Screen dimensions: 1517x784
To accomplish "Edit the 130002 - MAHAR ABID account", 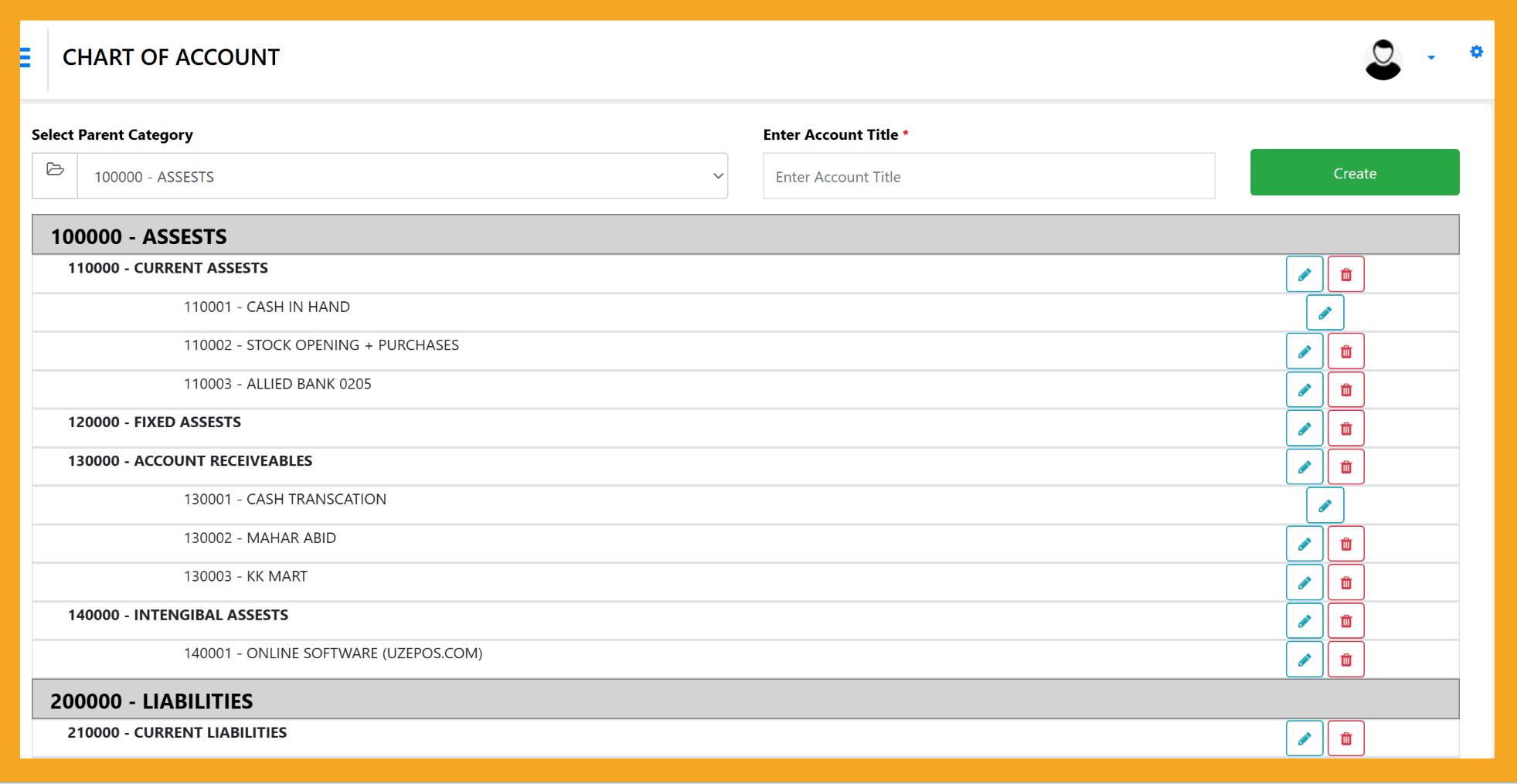I will coord(1304,543).
